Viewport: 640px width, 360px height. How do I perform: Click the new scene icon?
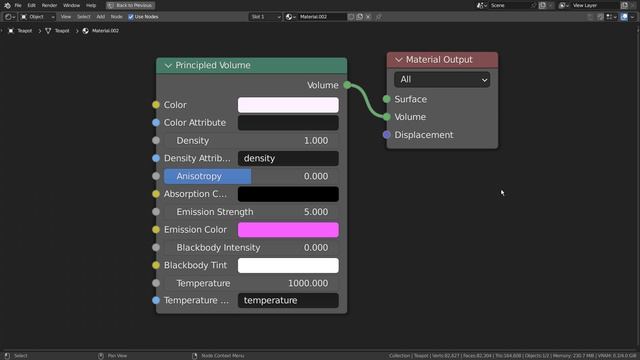[x=542, y=5]
